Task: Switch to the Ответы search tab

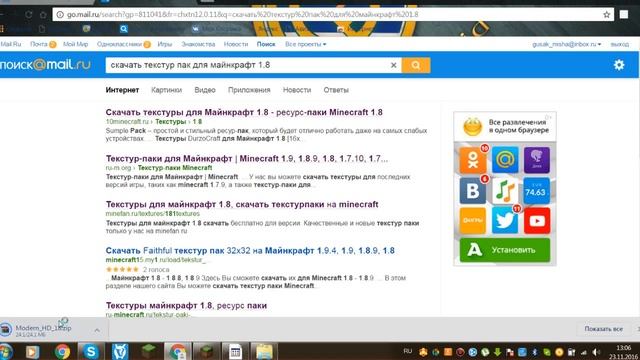Action: click(x=336, y=90)
